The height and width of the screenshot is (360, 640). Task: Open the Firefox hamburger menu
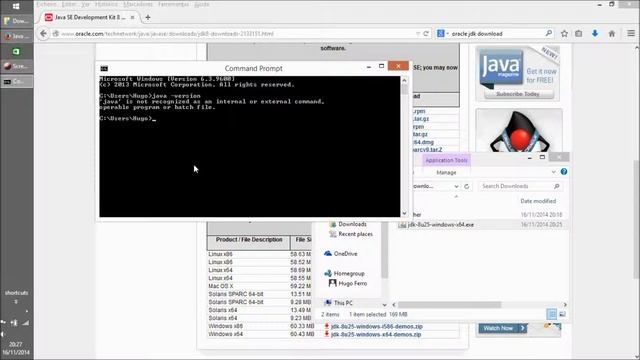pyautogui.click(x=631, y=33)
